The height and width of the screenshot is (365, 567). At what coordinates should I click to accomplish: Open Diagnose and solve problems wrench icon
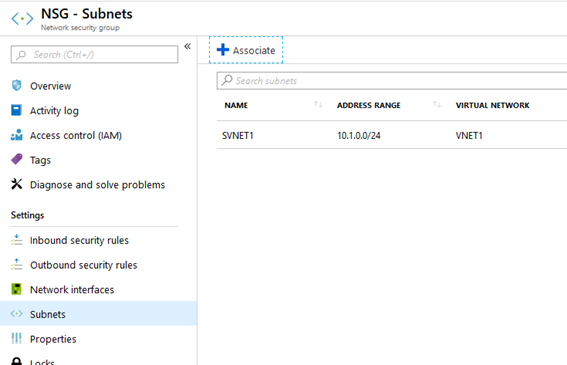point(16,184)
